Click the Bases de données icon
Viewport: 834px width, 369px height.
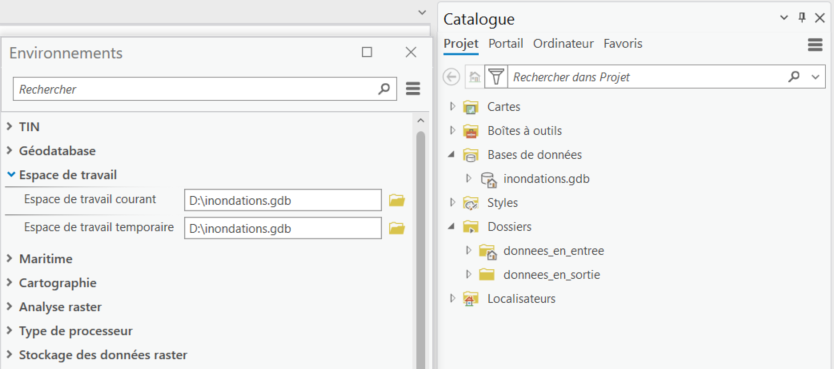click(471, 155)
